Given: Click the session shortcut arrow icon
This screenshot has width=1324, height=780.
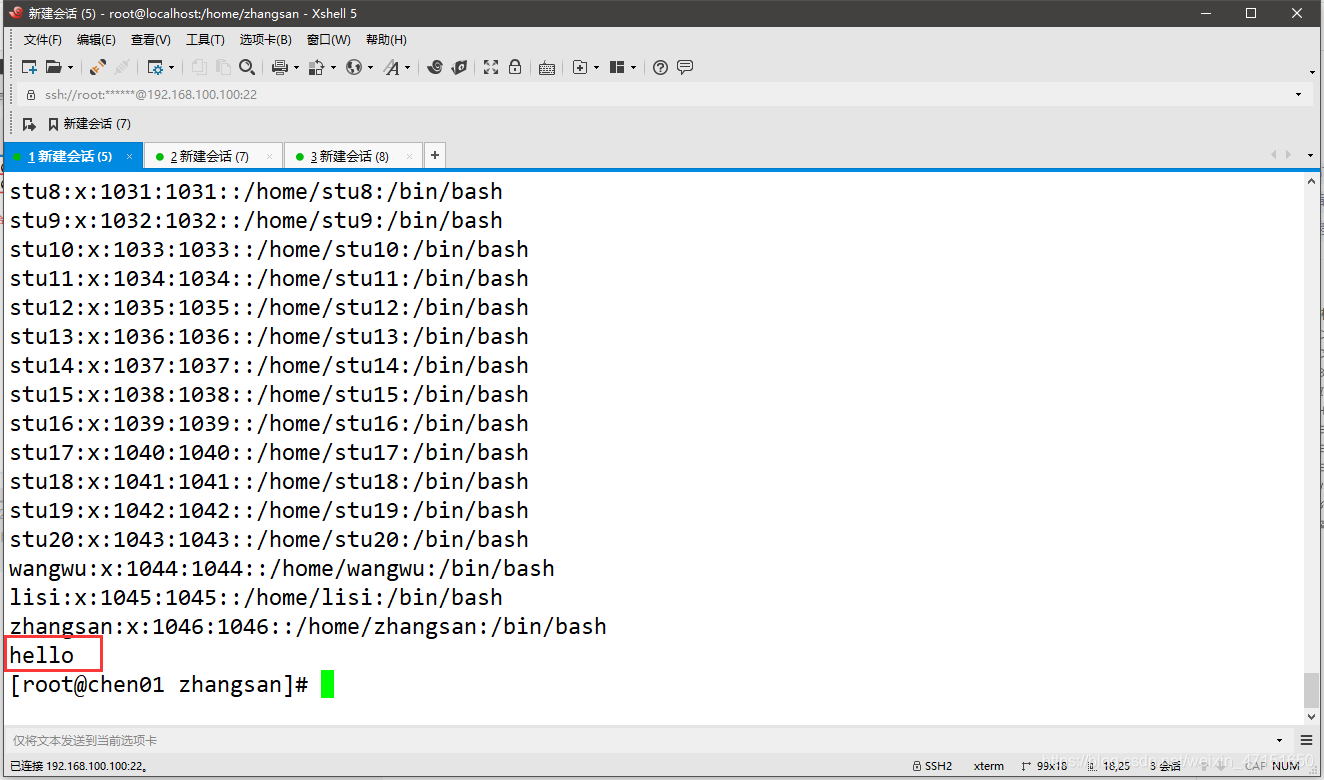Looking at the screenshot, I should tap(29, 124).
